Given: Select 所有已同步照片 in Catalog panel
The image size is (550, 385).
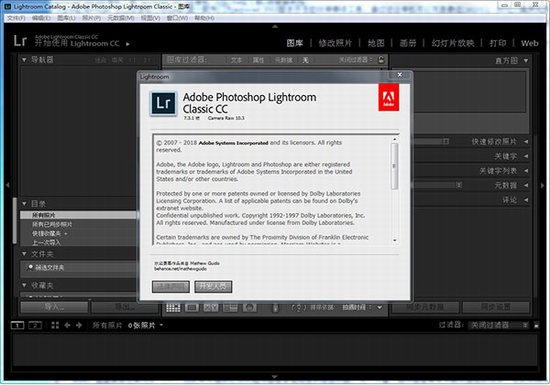Looking at the screenshot, I should [x=52, y=224].
